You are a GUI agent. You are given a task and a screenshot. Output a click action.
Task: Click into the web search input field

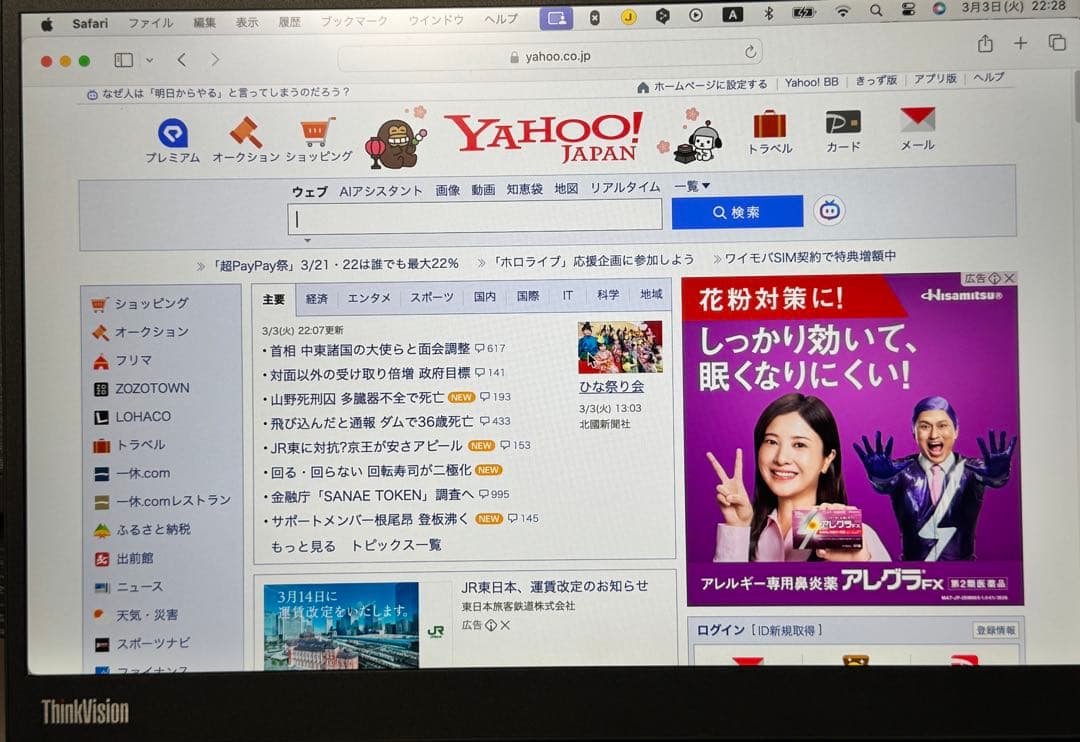pos(475,216)
